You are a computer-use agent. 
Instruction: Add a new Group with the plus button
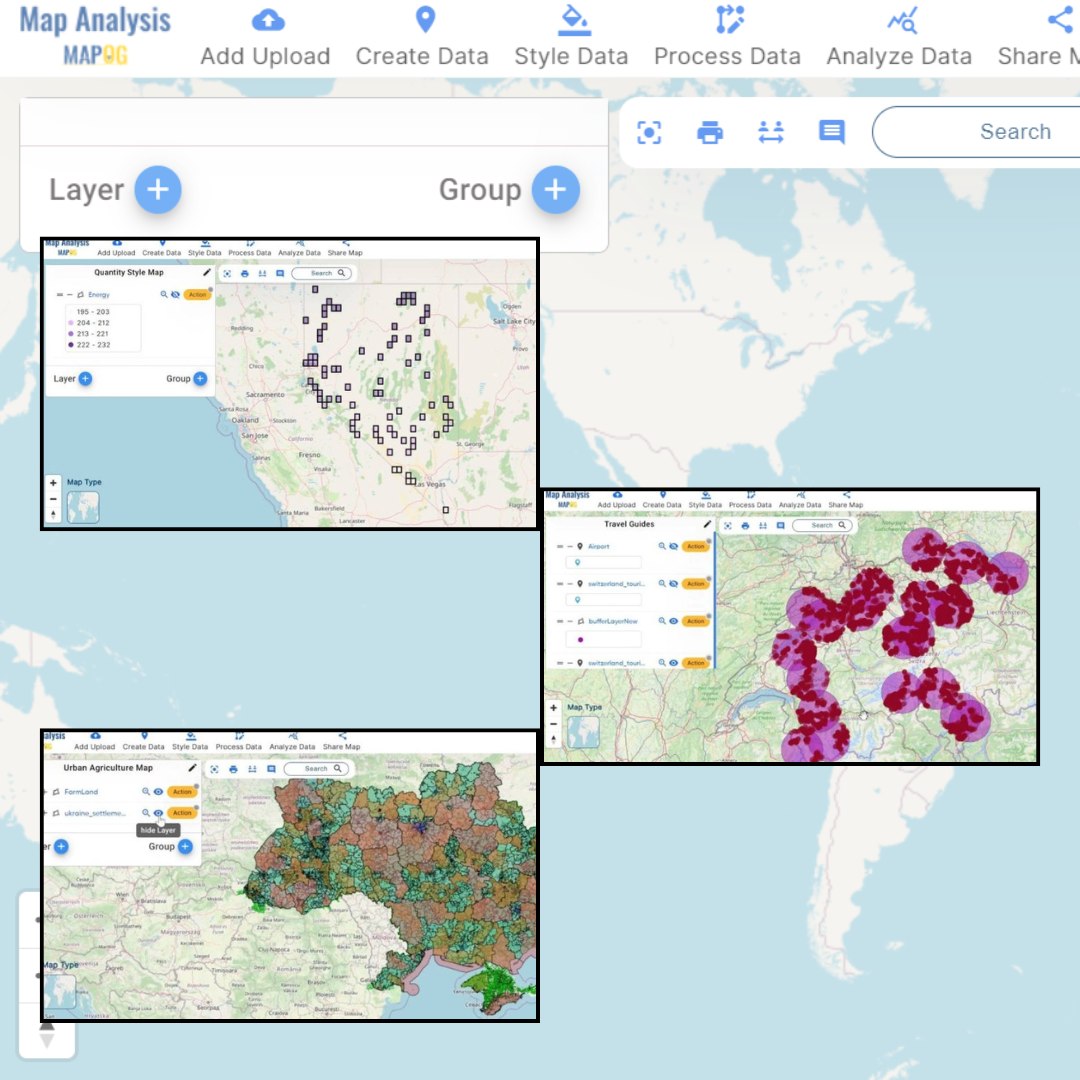(555, 190)
